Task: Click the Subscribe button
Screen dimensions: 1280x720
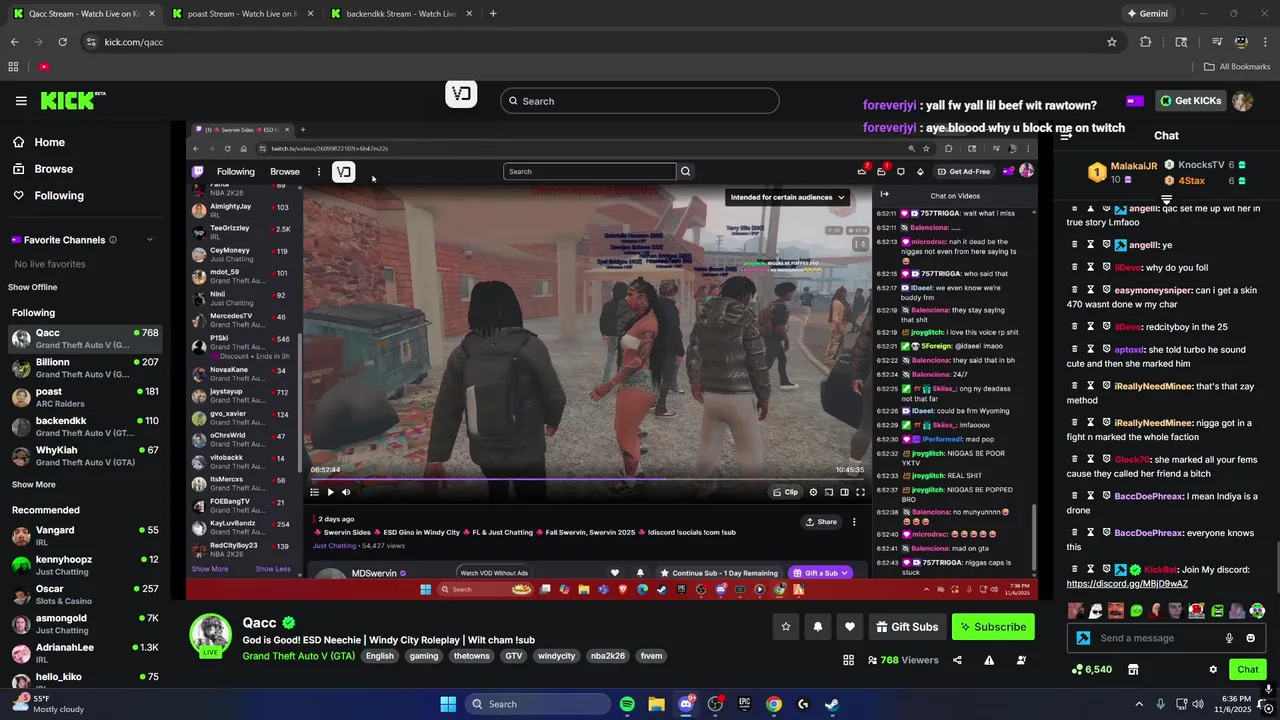Action: click(x=993, y=627)
